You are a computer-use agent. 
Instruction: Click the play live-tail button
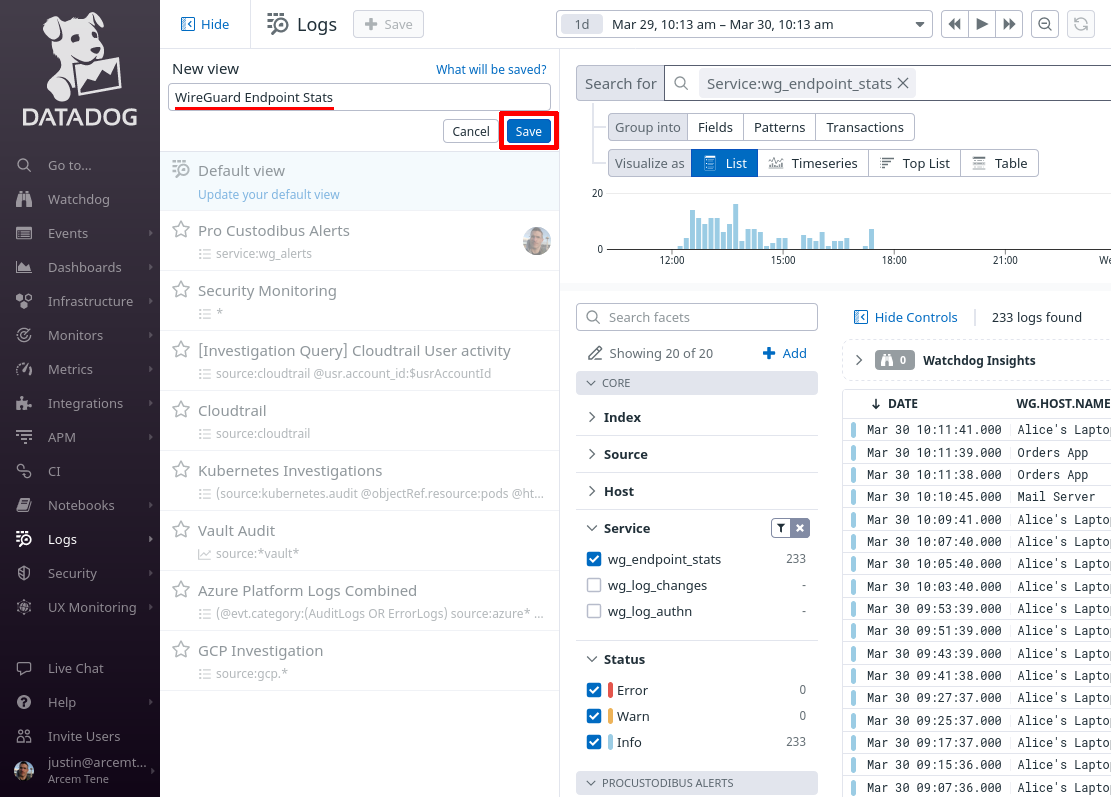tap(982, 24)
